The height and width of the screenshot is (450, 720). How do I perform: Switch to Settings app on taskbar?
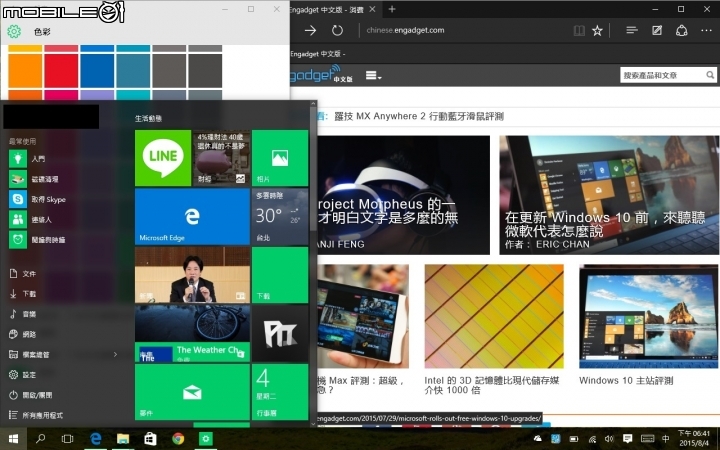click(x=206, y=439)
